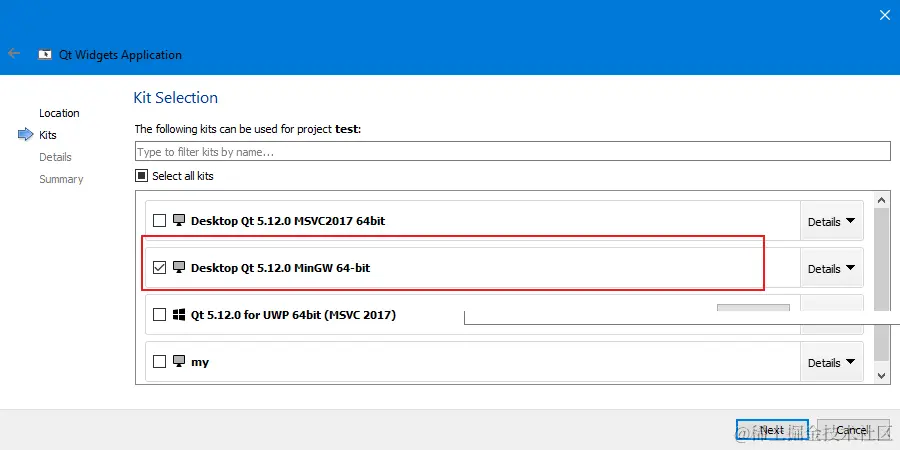Focus the filter kits by name field
900x450 pixels.
(513, 152)
